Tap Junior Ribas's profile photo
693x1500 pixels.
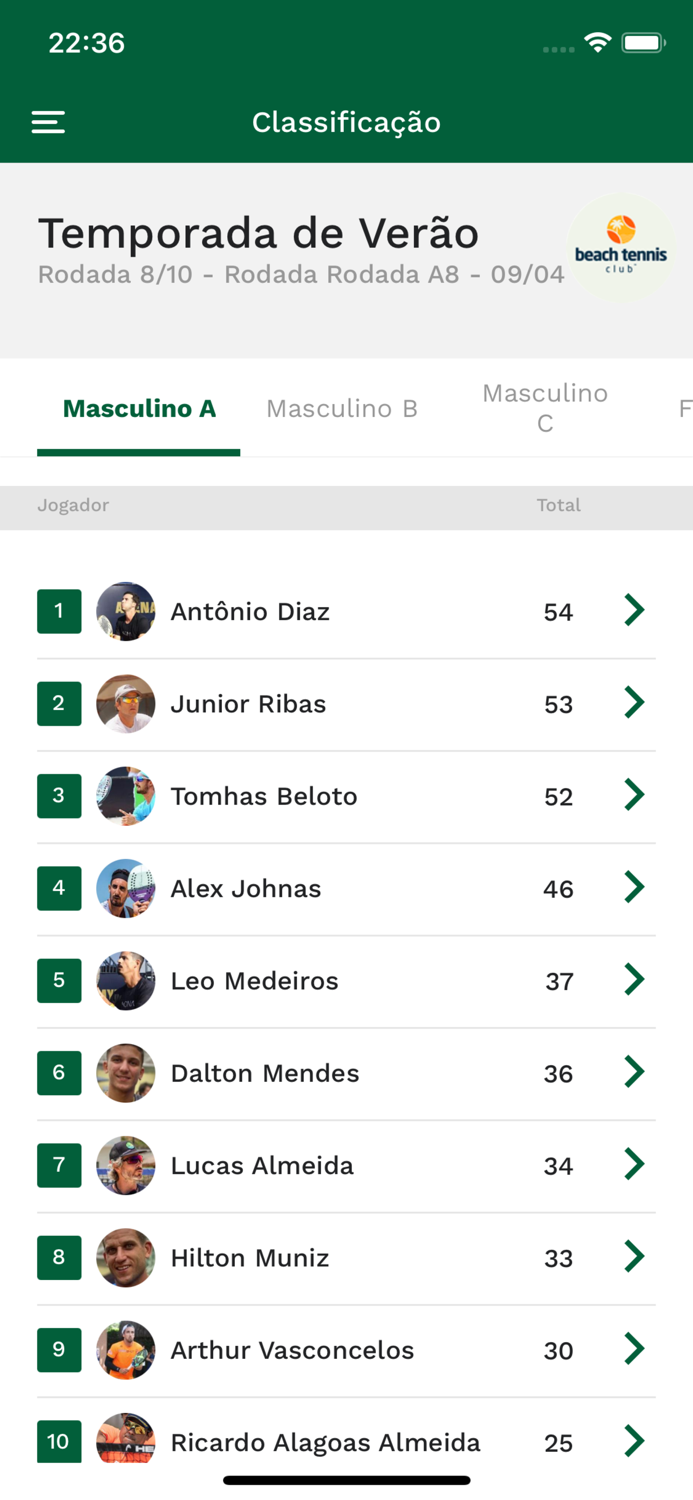tap(126, 703)
